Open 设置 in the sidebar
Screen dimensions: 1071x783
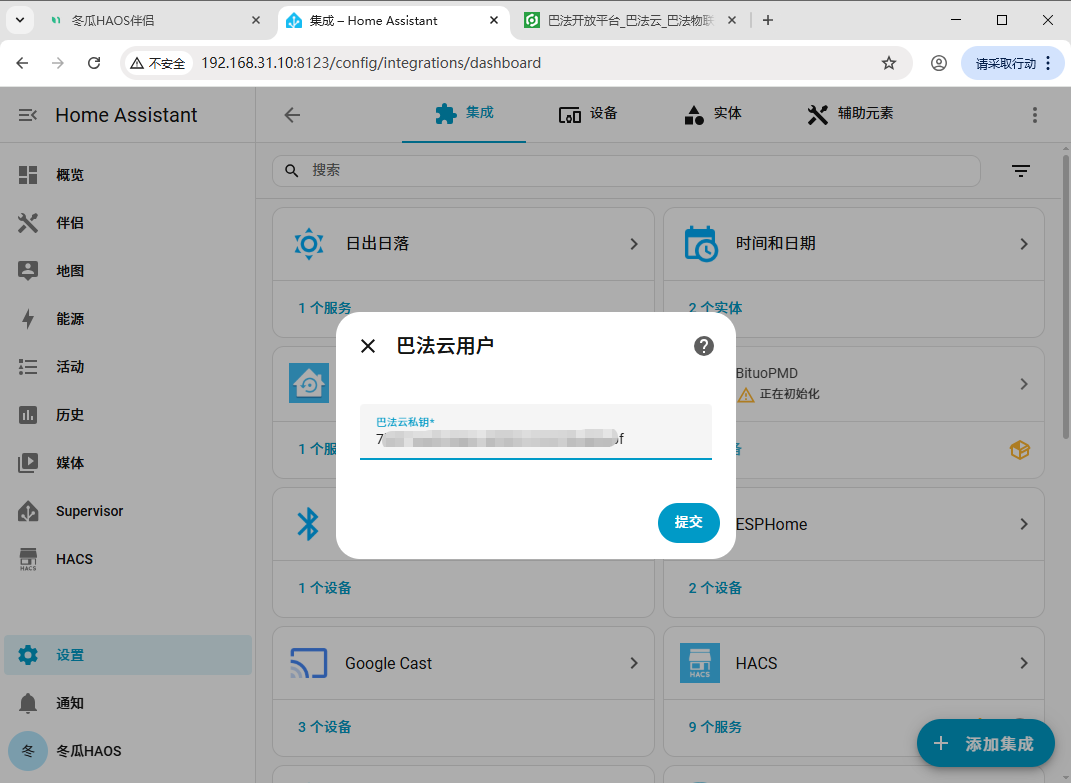tap(128, 655)
